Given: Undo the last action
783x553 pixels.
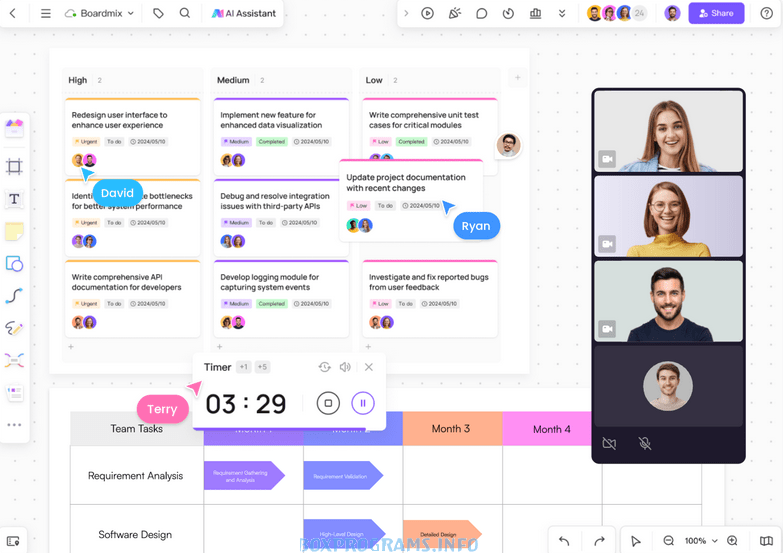Looking at the screenshot, I should click(564, 541).
